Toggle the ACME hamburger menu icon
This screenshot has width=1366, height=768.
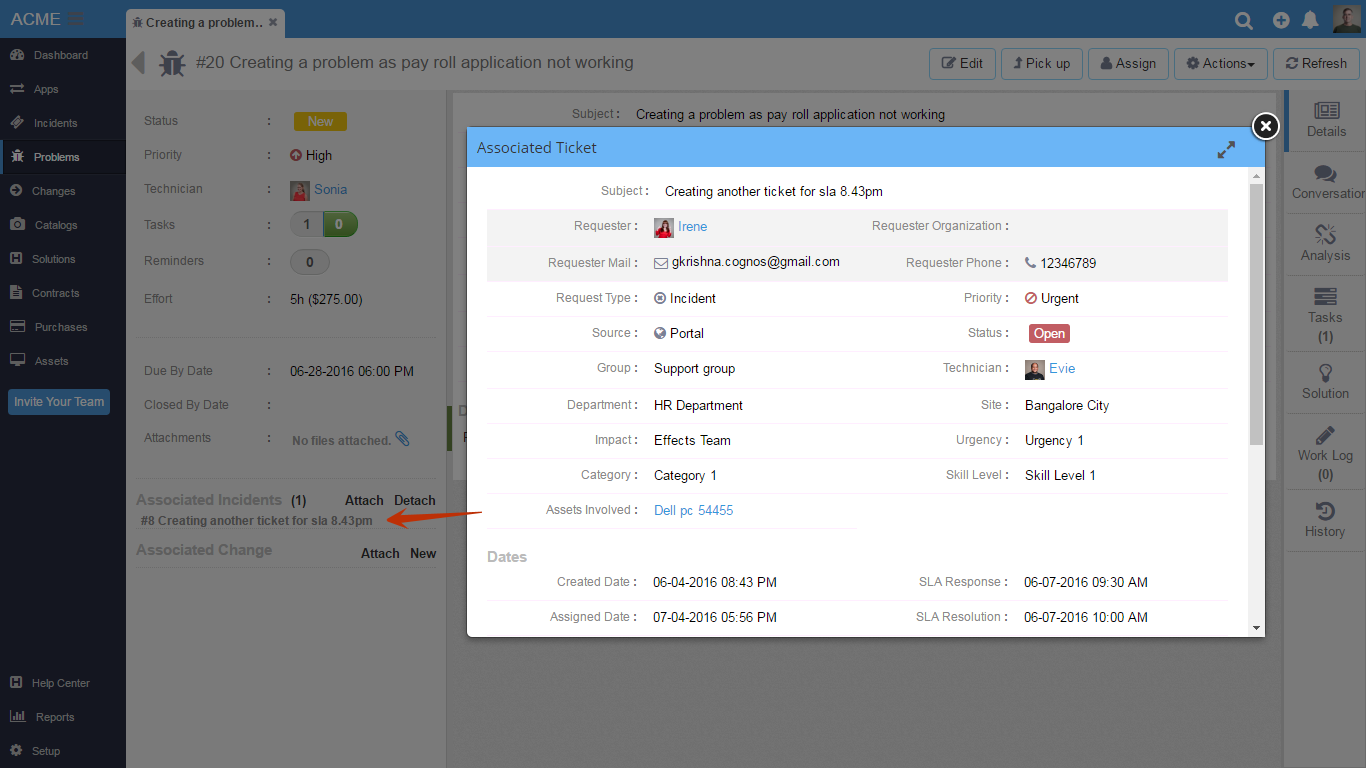click(76, 19)
